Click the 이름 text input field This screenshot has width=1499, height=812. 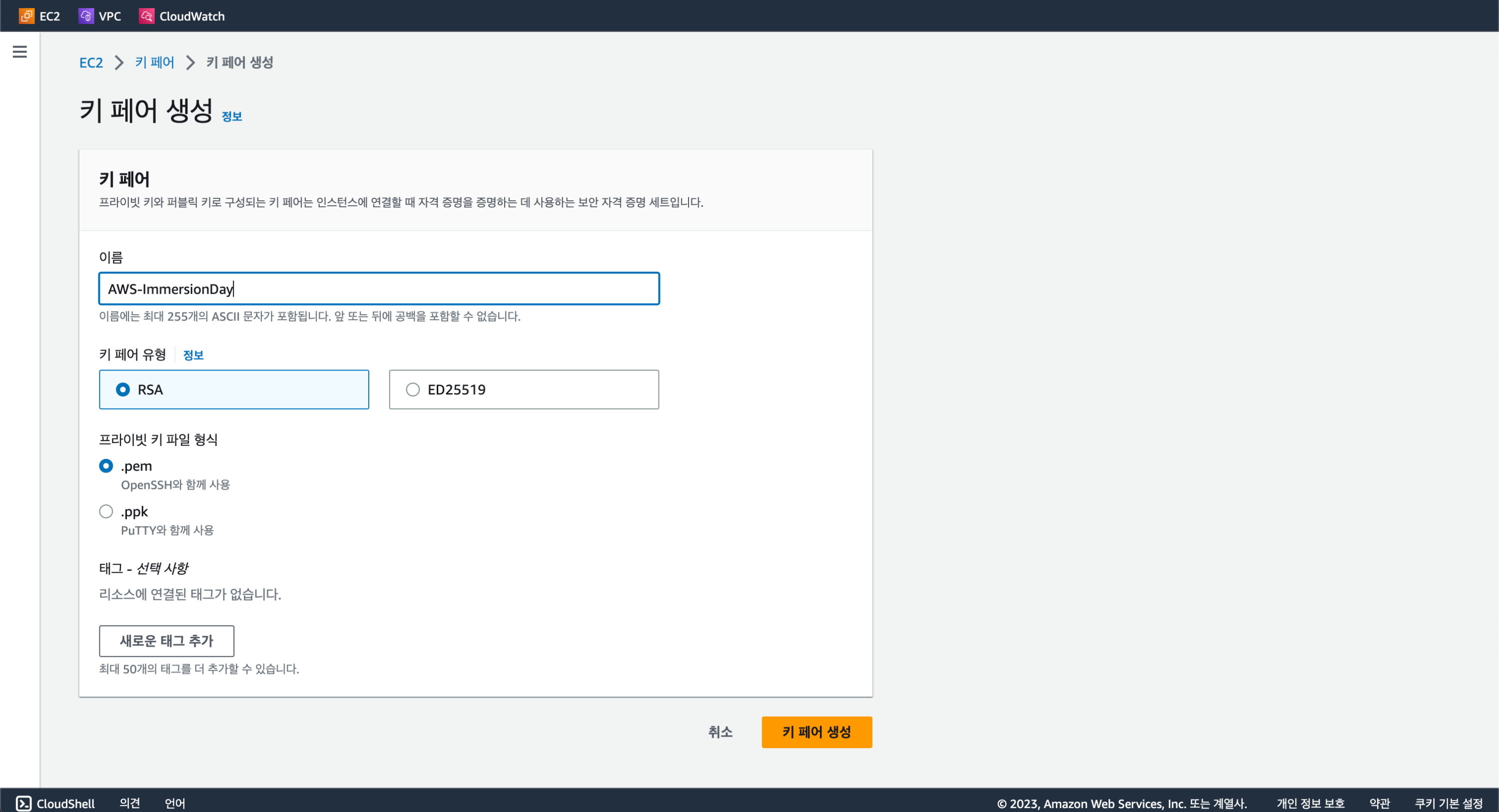click(x=378, y=289)
